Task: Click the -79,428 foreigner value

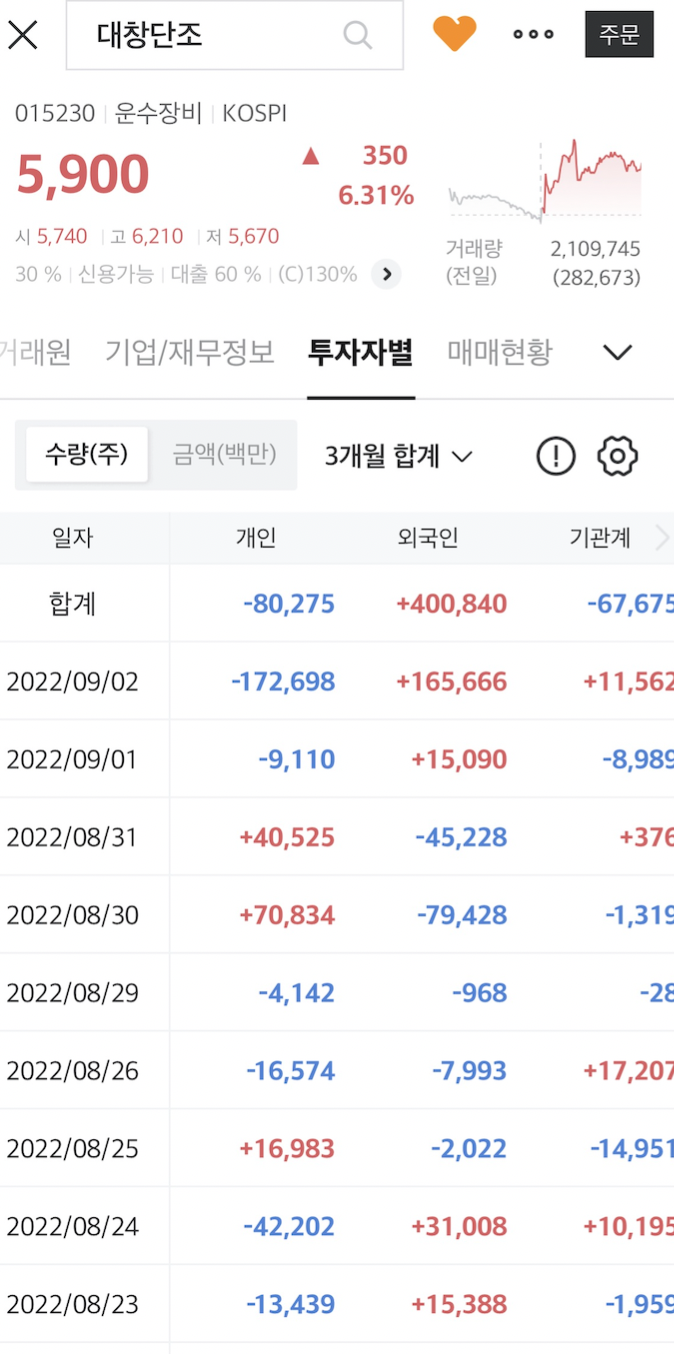Action: click(x=461, y=915)
